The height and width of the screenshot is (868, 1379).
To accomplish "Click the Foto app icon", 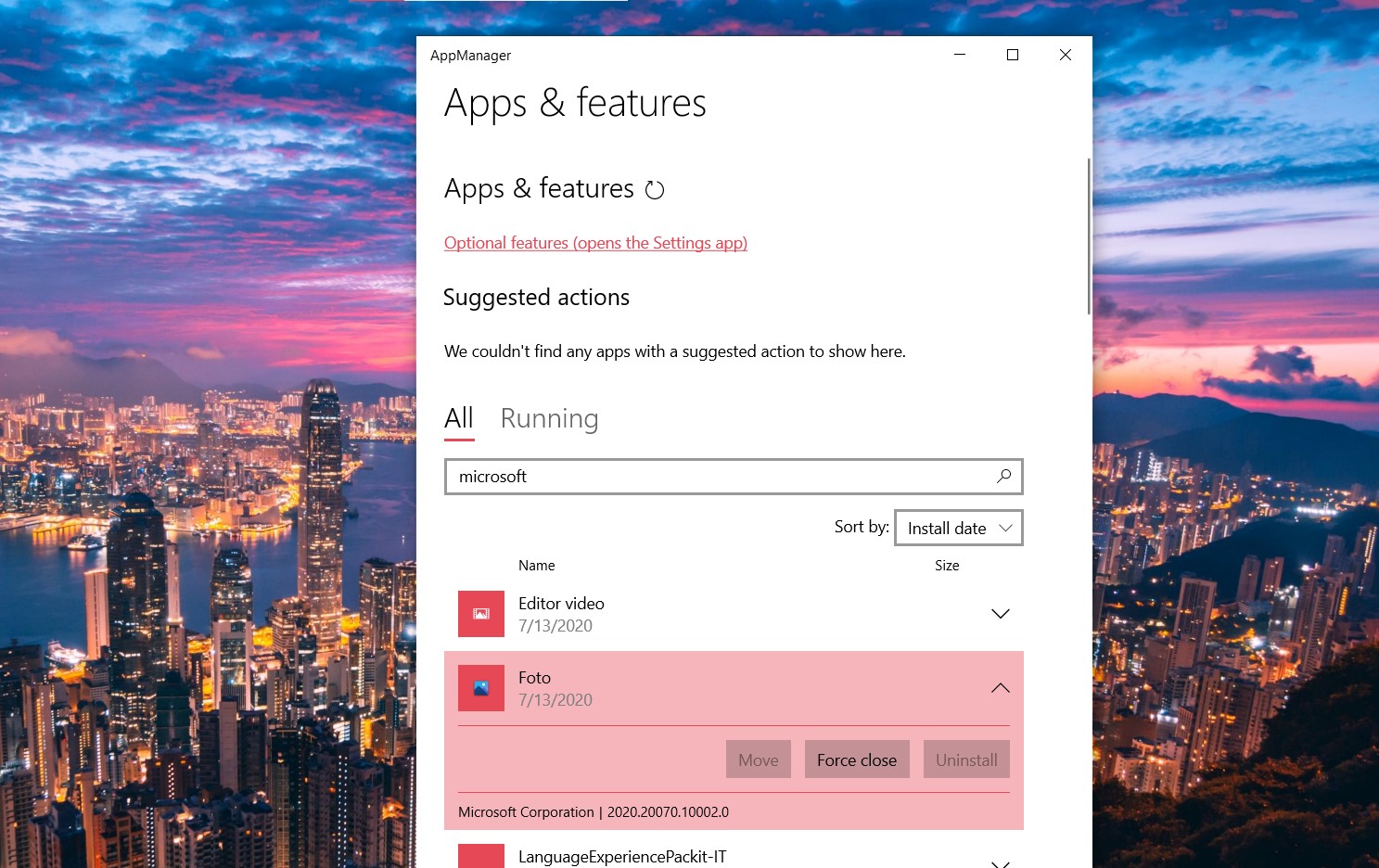I will (481, 688).
